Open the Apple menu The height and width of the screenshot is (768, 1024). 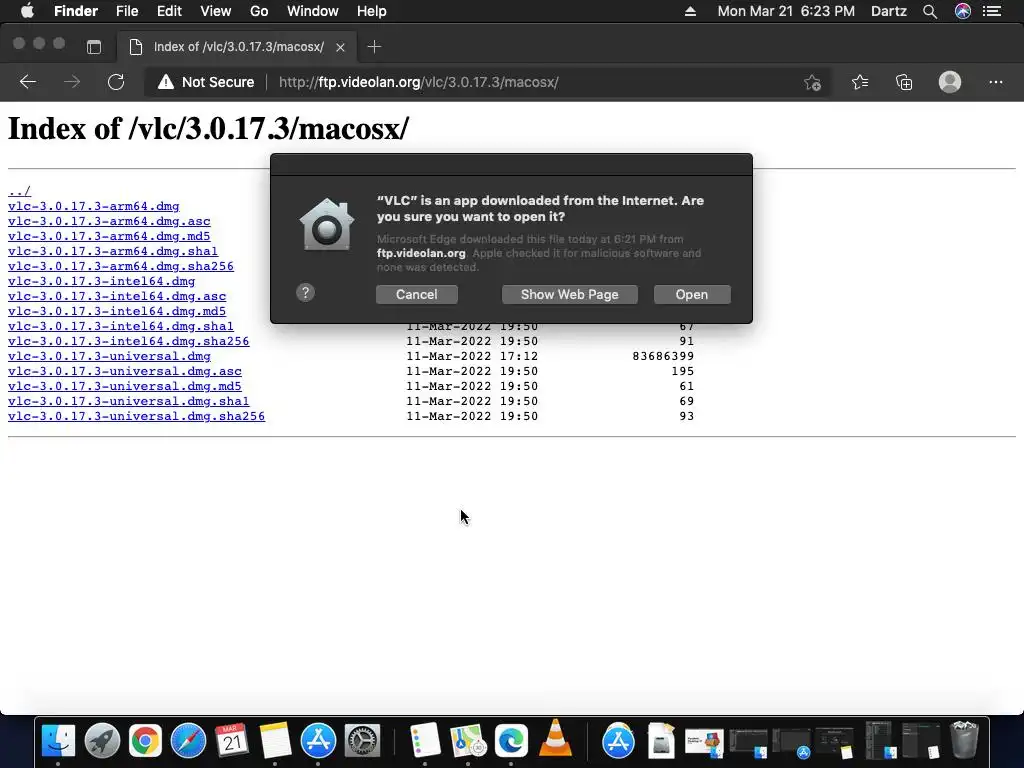[x=27, y=11]
